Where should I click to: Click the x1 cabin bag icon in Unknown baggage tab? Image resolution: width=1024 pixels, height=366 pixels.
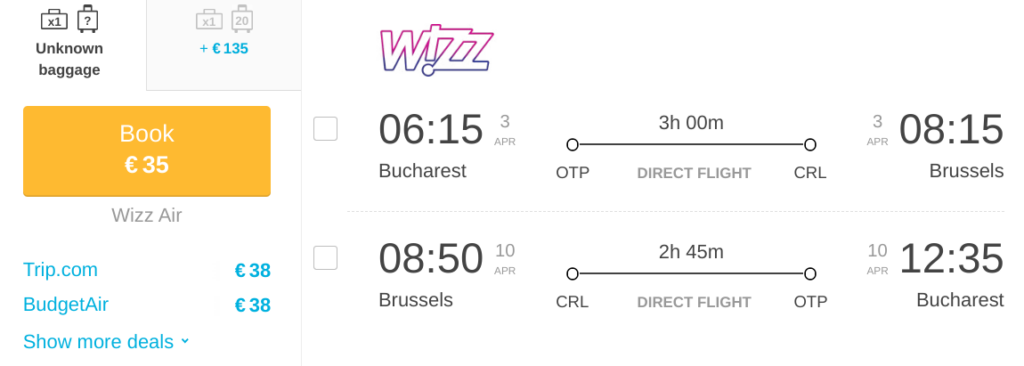tap(54, 20)
